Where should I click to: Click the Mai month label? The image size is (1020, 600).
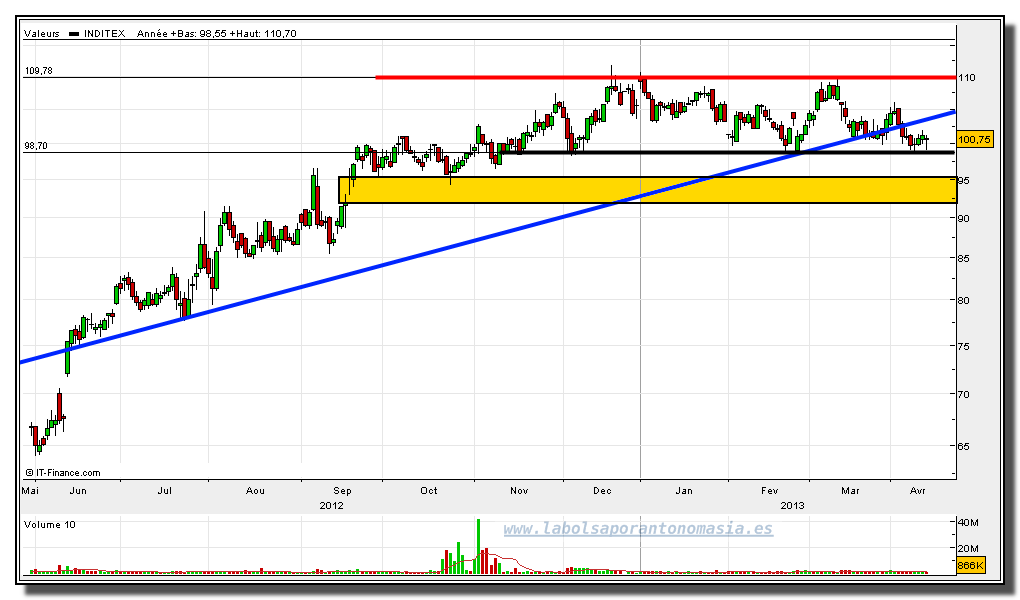coord(30,491)
